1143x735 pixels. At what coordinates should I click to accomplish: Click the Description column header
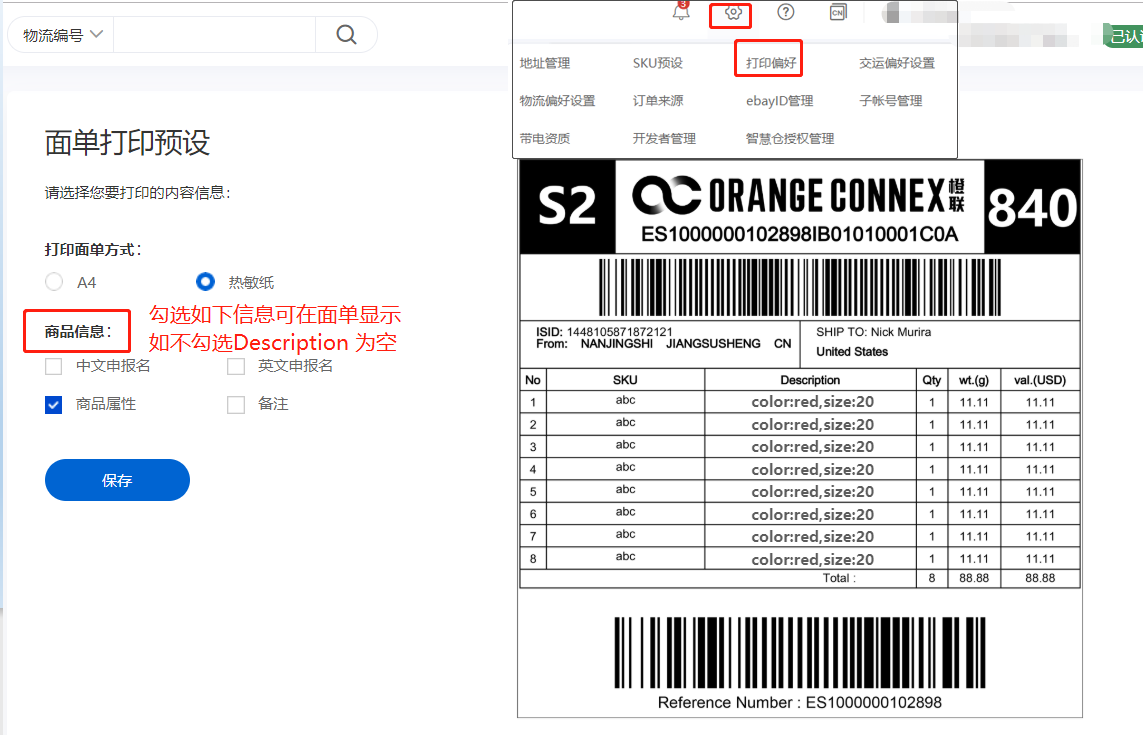click(x=810, y=380)
